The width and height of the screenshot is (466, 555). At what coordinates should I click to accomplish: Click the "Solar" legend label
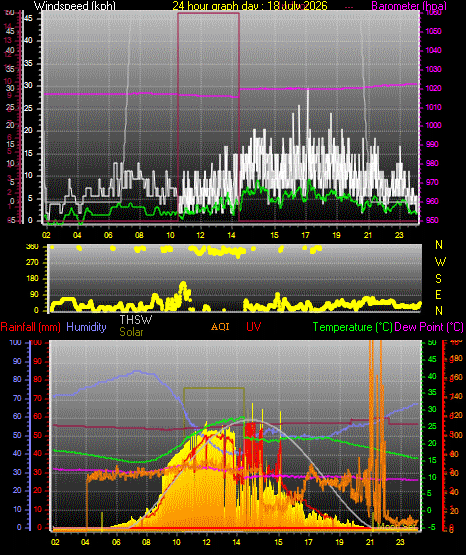click(x=131, y=332)
